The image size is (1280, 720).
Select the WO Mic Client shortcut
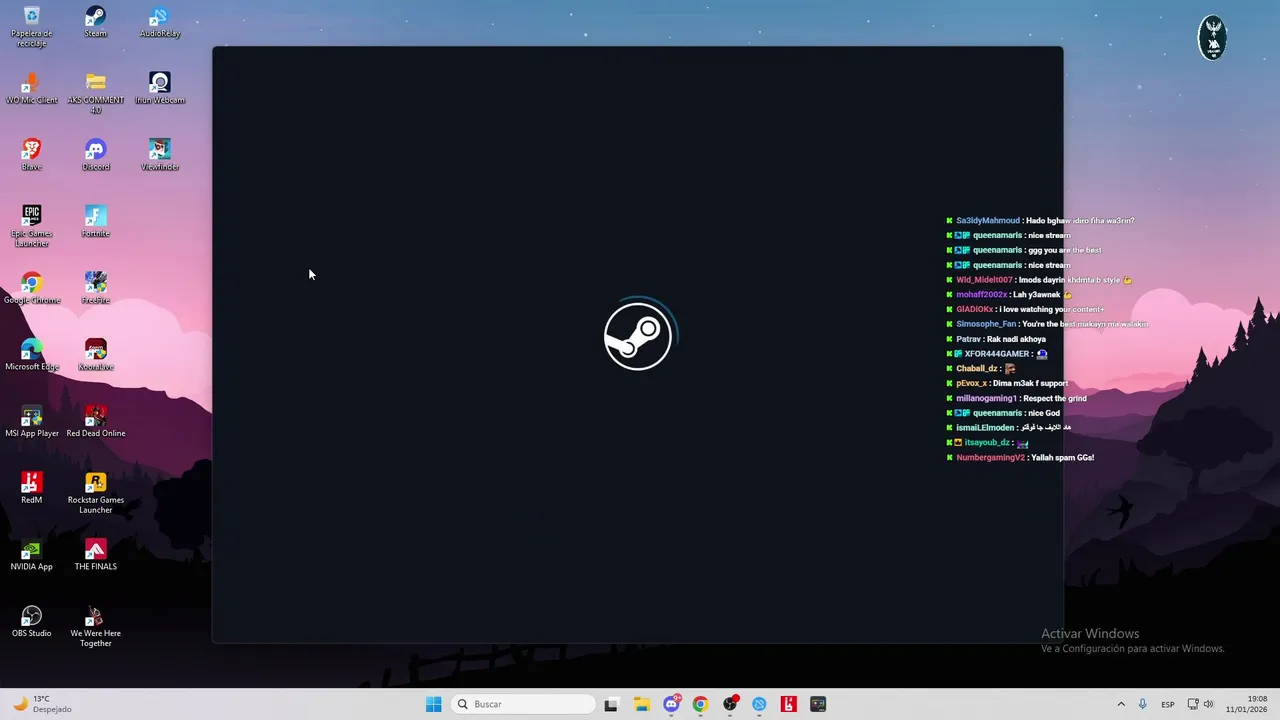point(31,88)
